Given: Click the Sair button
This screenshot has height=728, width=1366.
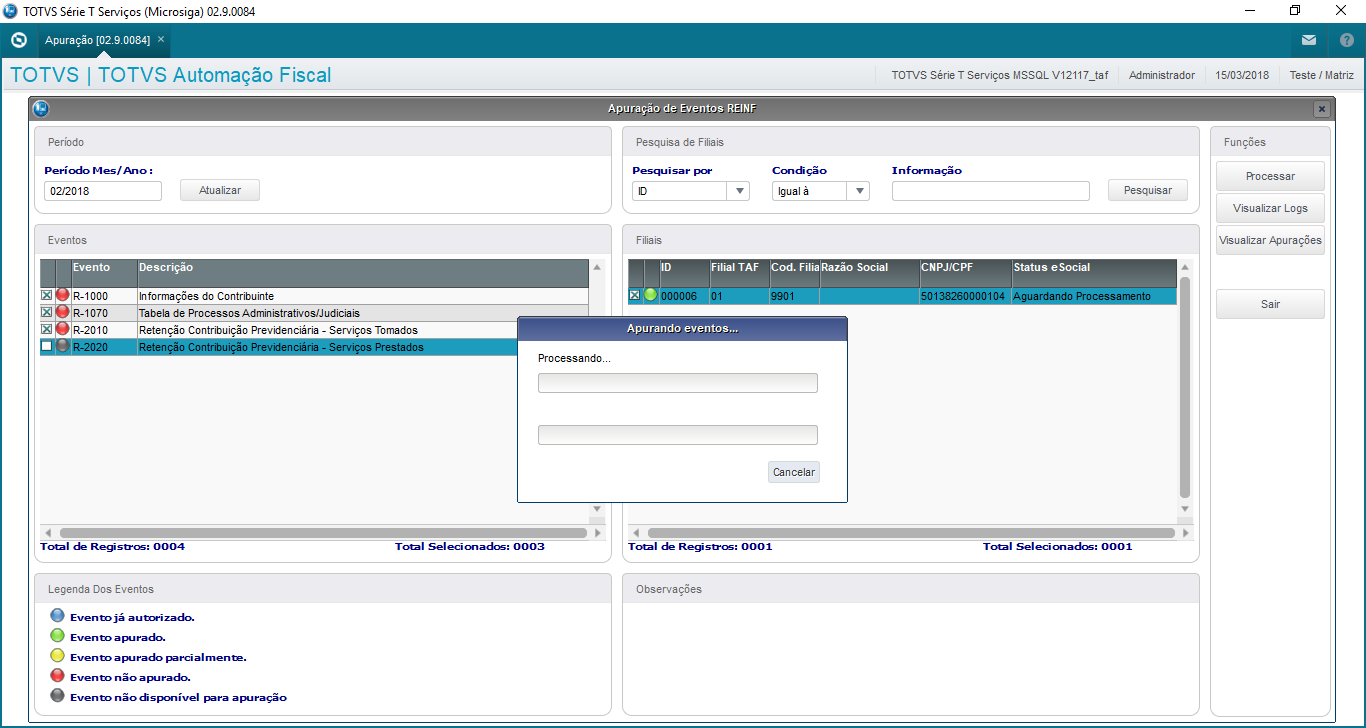Looking at the screenshot, I should pyautogui.click(x=1270, y=304).
